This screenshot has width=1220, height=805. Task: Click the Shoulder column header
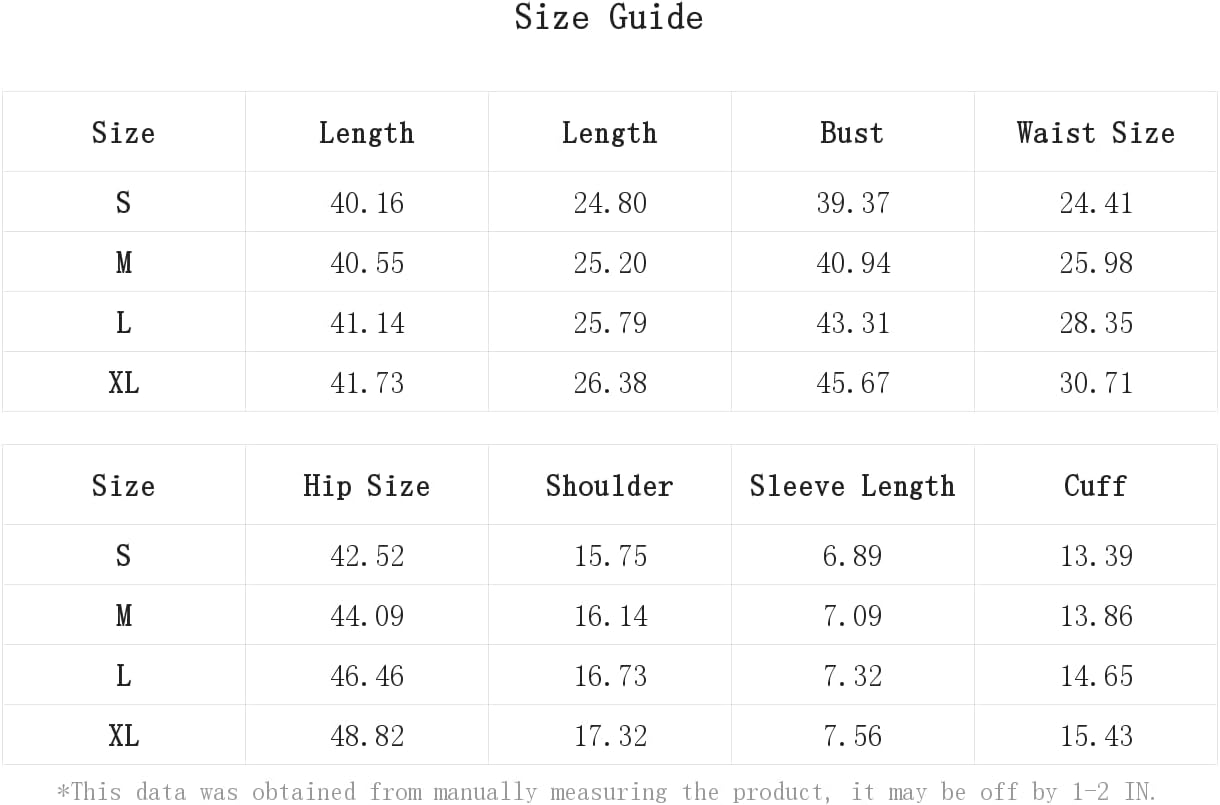[609, 486]
